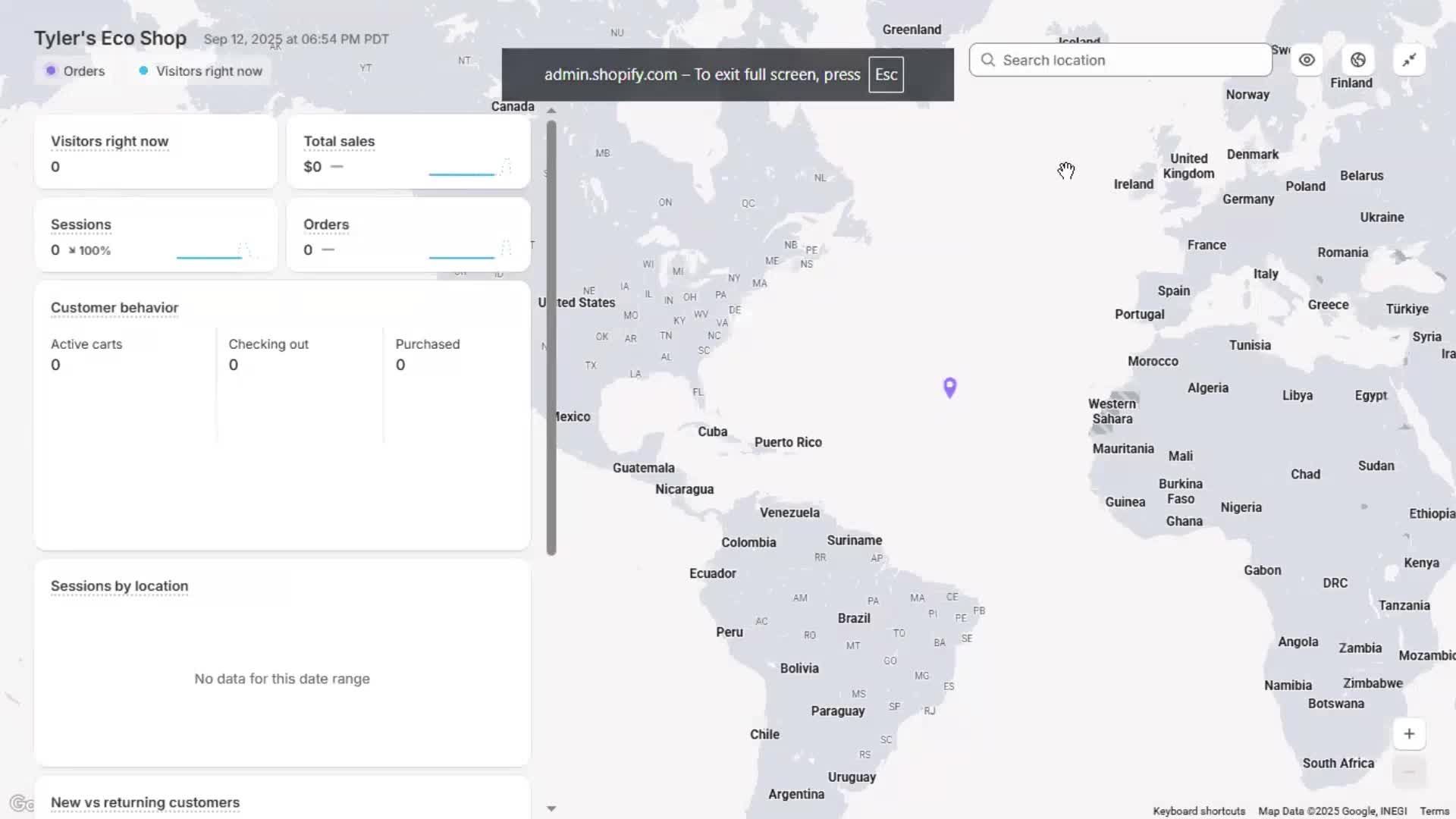Screen dimensions: 1456x819
Task: Zoom into the map with the plus icon
Action: pyautogui.click(x=1409, y=733)
